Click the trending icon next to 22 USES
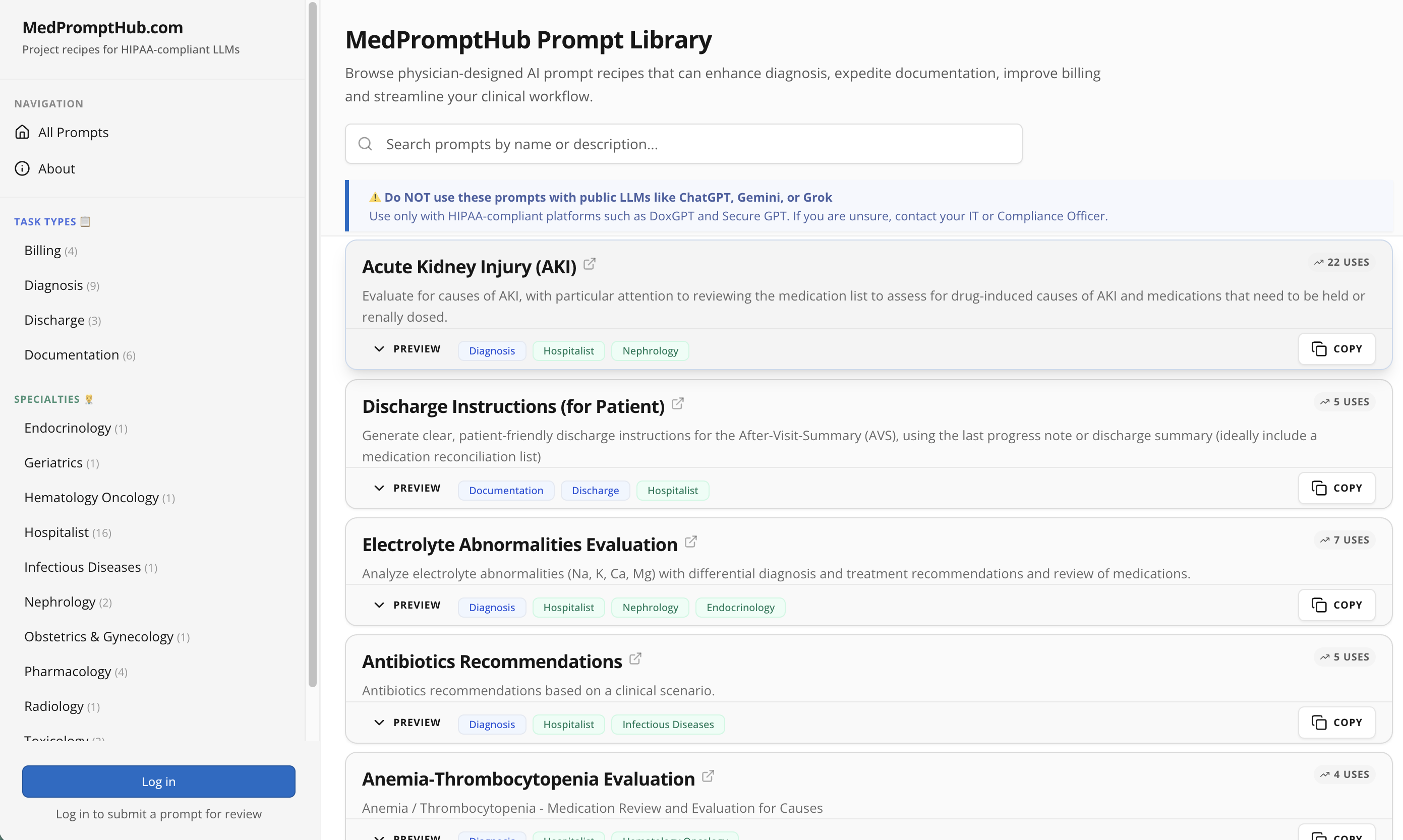The height and width of the screenshot is (840, 1403). (x=1319, y=262)
